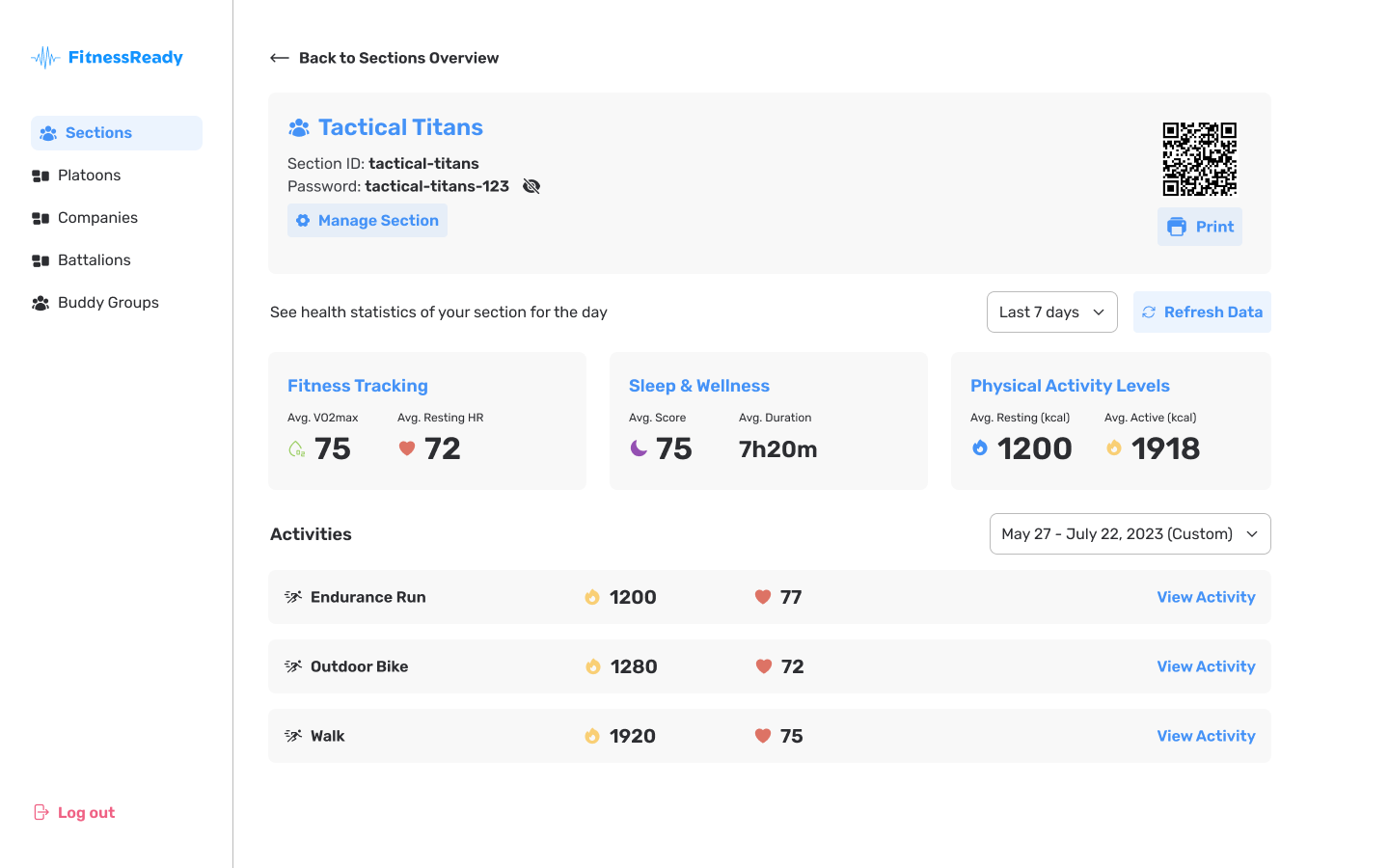Click the back arrow icon

(280, 58)
